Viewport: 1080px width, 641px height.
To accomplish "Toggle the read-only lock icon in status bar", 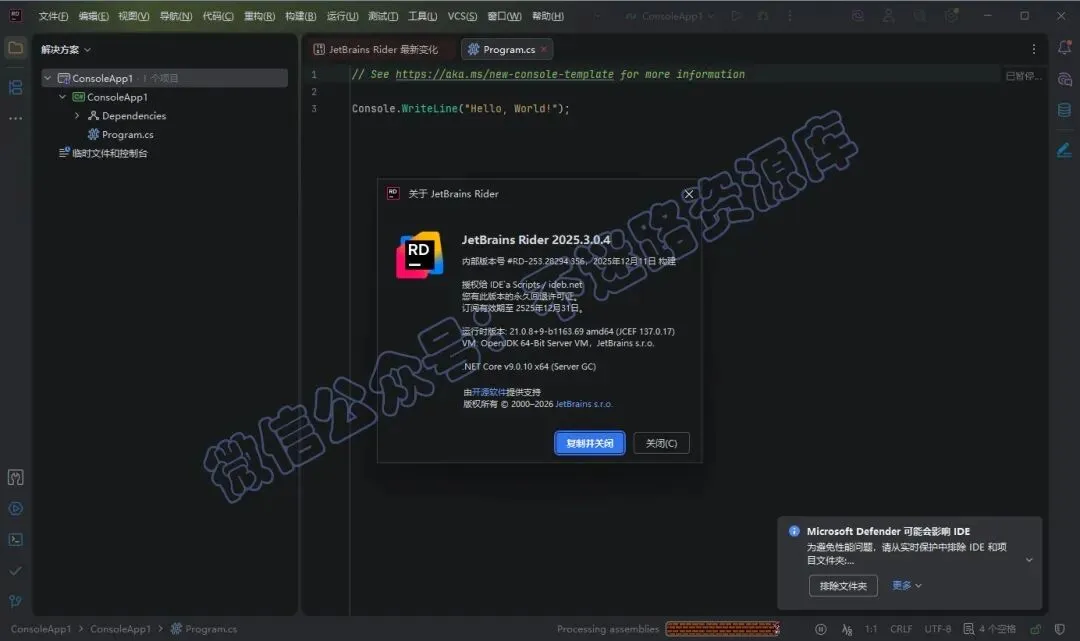I will point(1035,629).
